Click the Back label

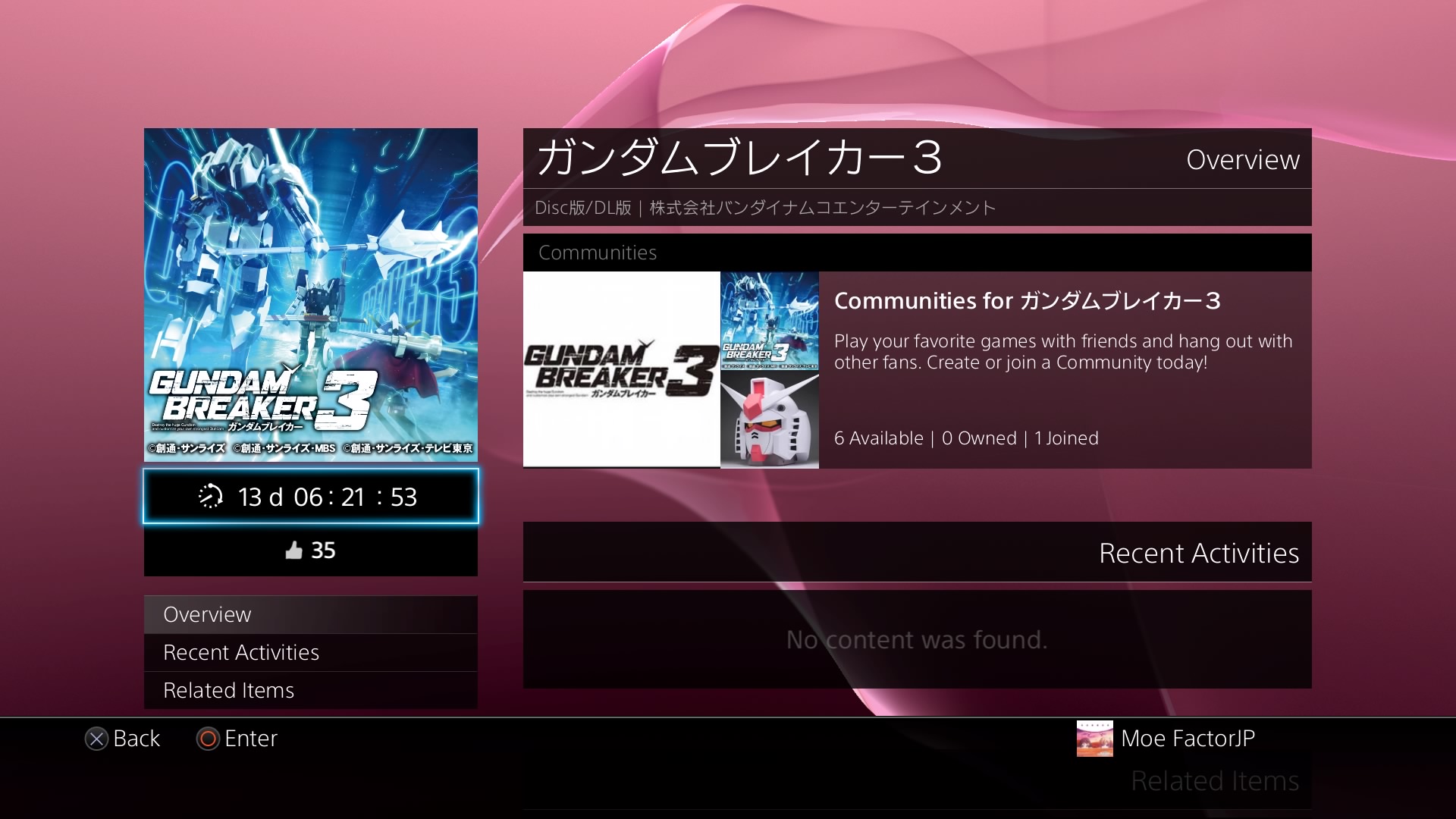(x=136, y=739)
